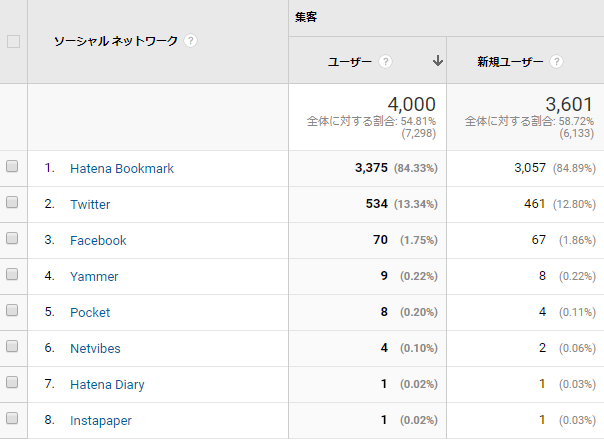Click the 70 users cell for Facebook
The image size is (604, 440).
point(380,240)
